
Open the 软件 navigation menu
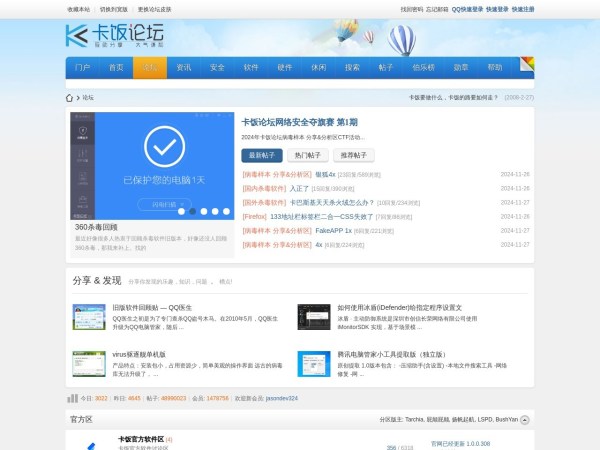click(x=251, y=68)
